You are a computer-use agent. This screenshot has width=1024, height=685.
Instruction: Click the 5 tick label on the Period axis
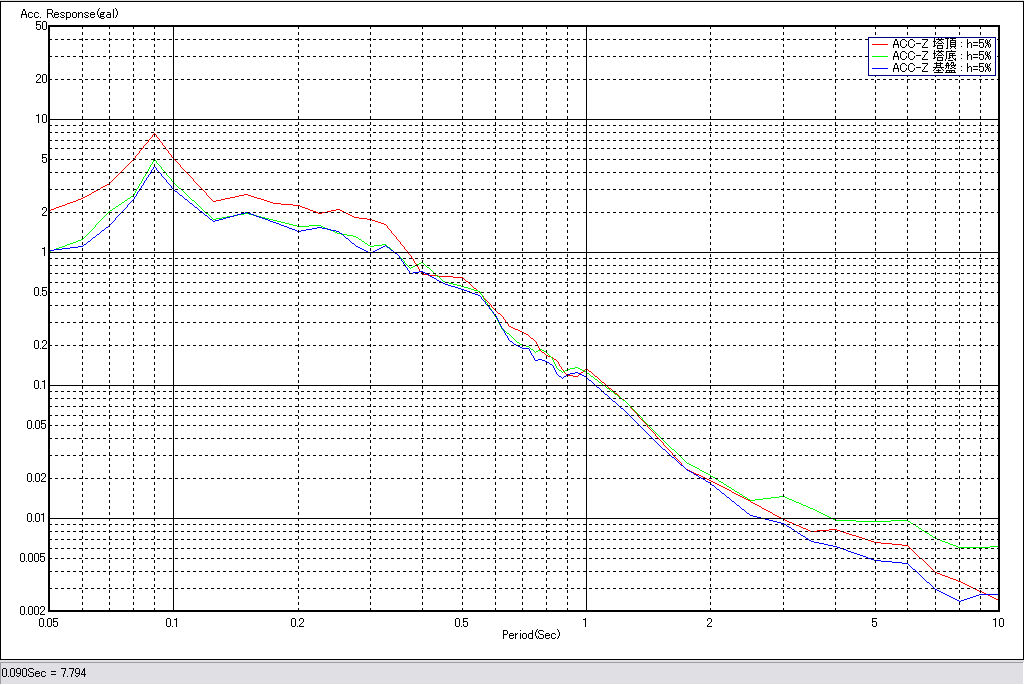[x=874, y=623]
